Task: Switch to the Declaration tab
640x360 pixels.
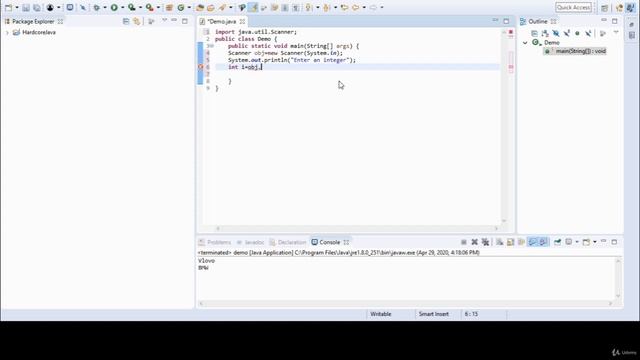Action: tap(287, 242)
